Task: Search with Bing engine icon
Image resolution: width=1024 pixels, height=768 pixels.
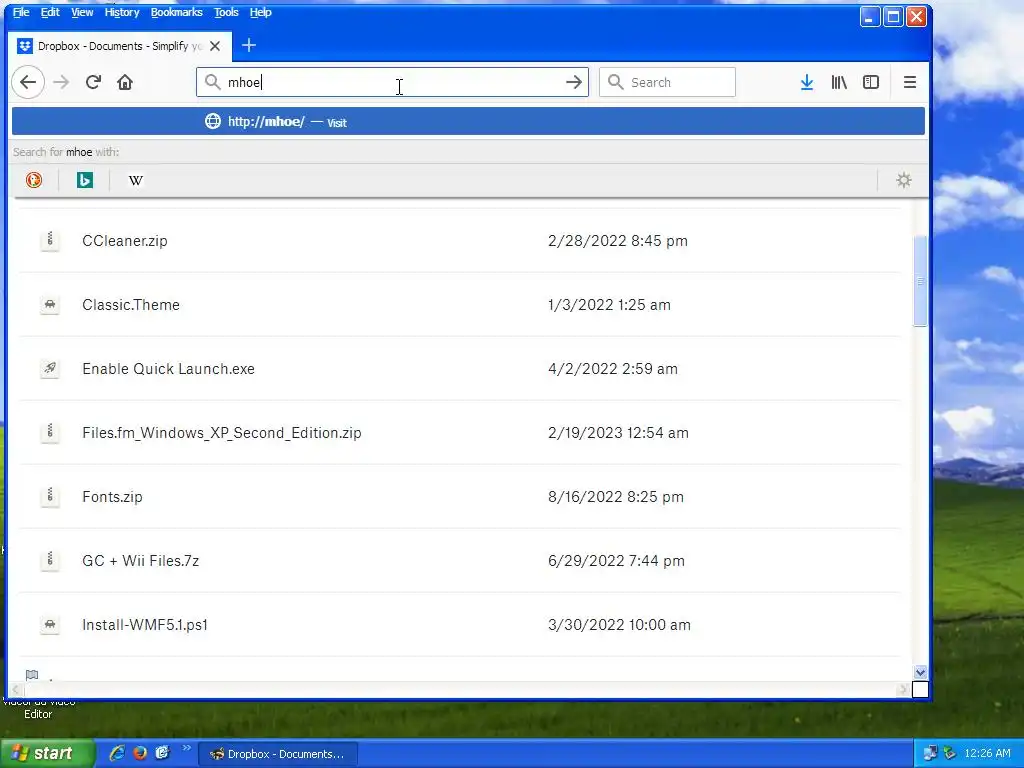Action: point(85,180)
